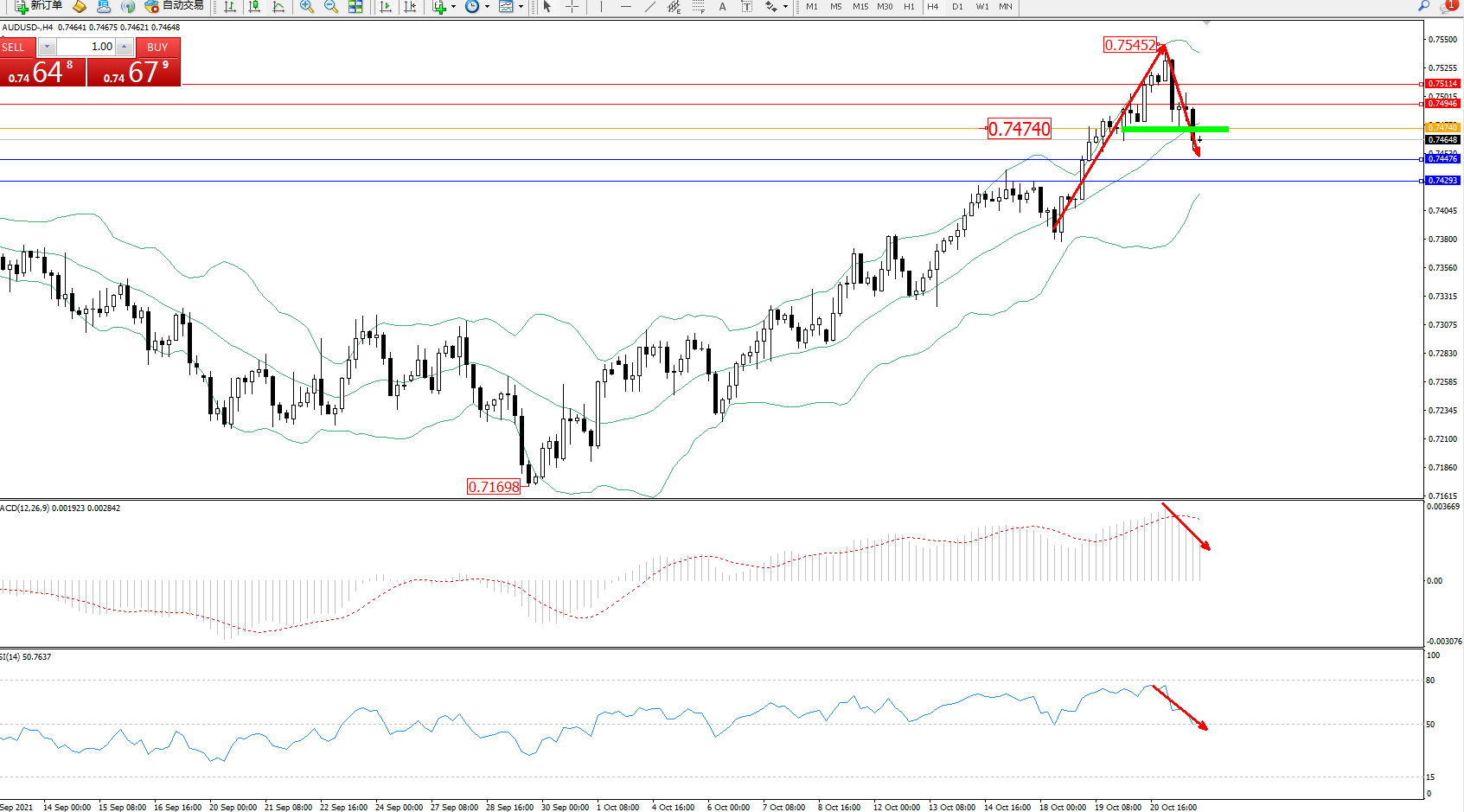The width and height of the screenshot is (1464, 812).
Task: Toggle the auto trading button
Action: coord(175,6)
